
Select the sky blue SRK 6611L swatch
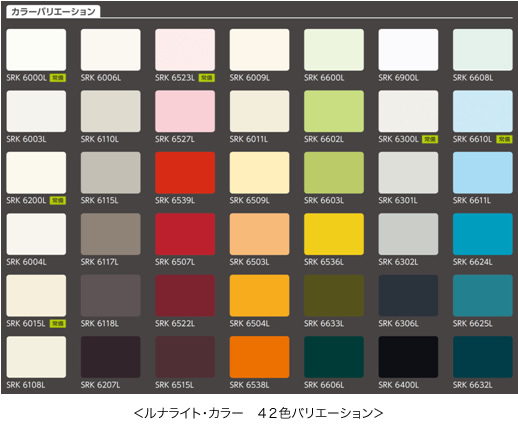click(483, 173)
